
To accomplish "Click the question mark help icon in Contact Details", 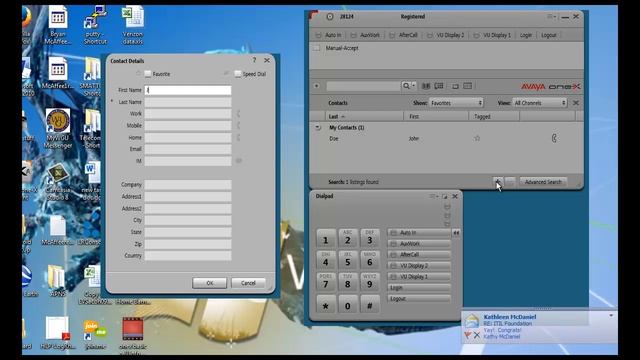I will point(254,60).
